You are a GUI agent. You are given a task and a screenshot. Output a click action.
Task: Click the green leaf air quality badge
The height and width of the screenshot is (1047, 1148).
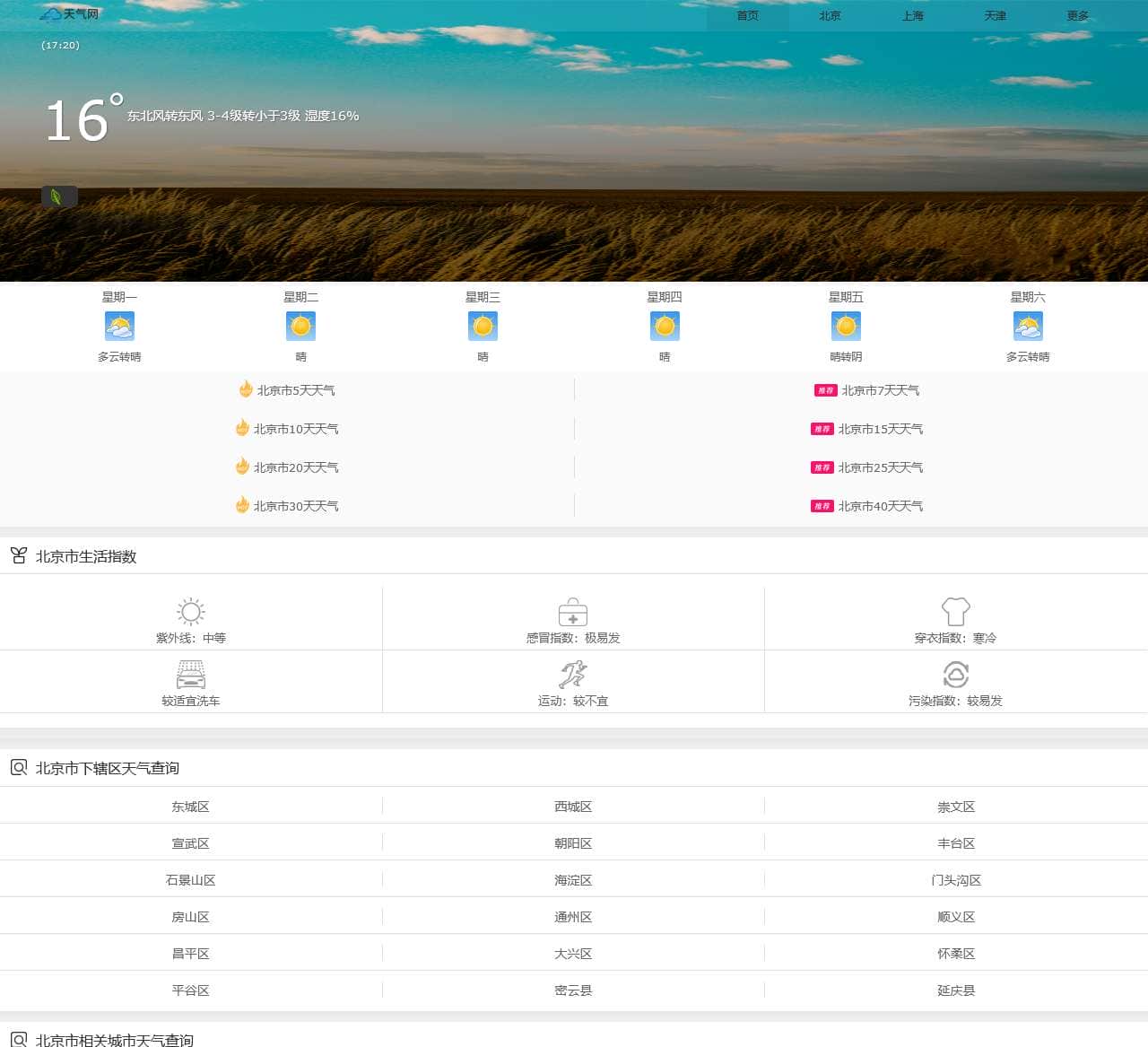click(x=59, y=196)
